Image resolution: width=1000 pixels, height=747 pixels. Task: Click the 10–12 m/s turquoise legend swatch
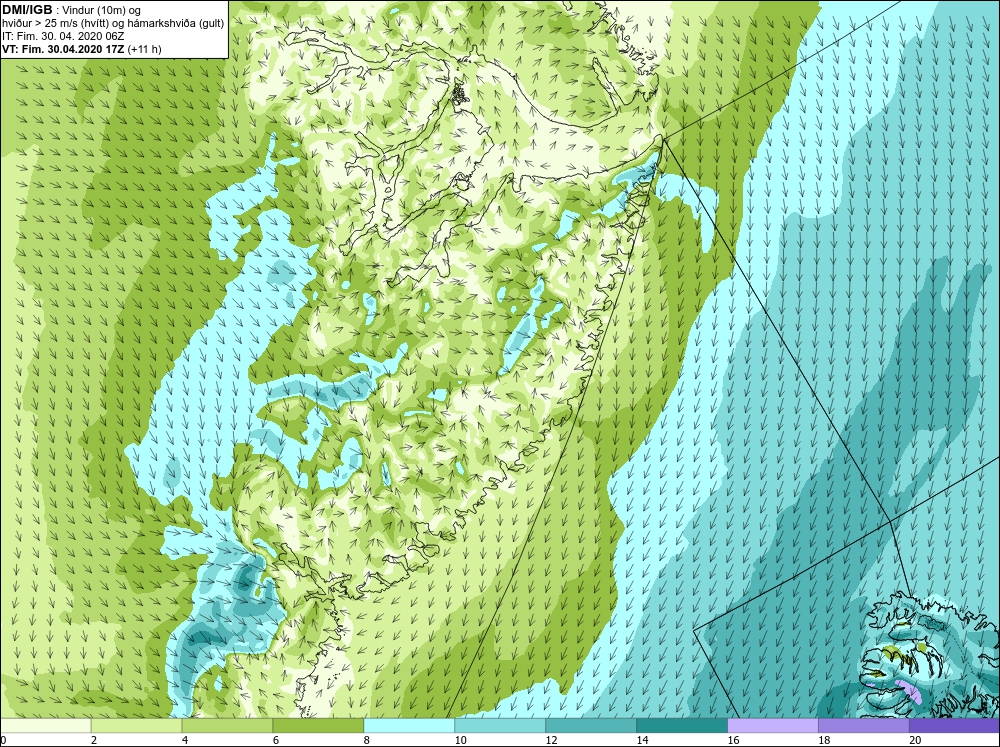[x=499, y=726]
